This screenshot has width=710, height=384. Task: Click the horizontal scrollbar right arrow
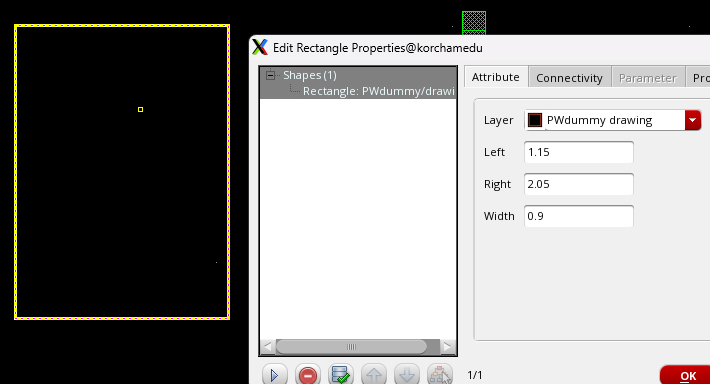pyautogui.click(x=447, y=347)
